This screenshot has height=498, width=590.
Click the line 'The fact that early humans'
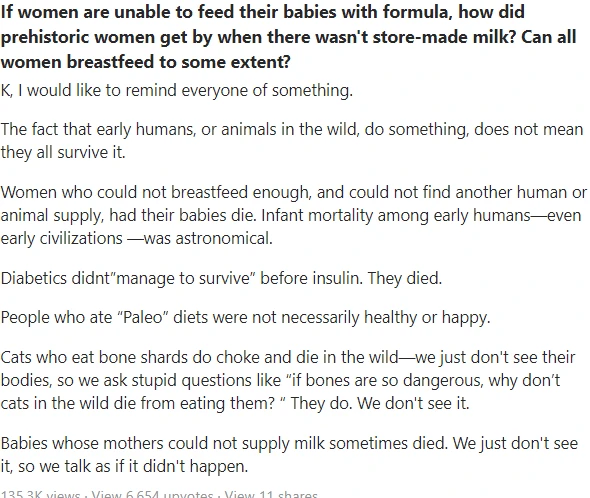(292, 129)
